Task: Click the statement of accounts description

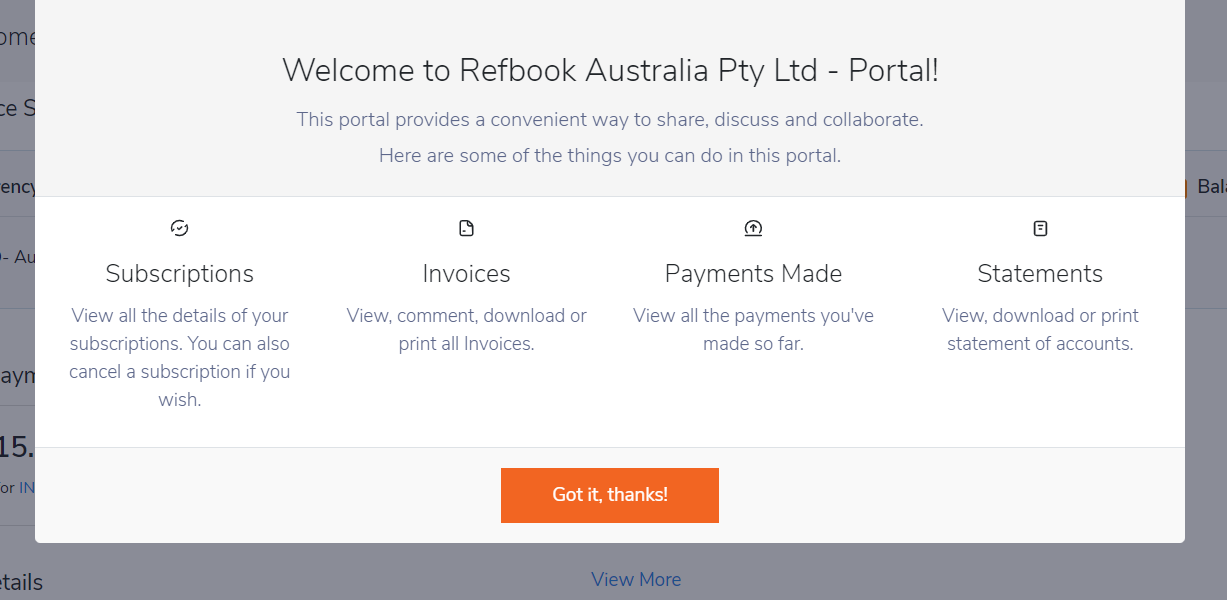Action: 1040,329
